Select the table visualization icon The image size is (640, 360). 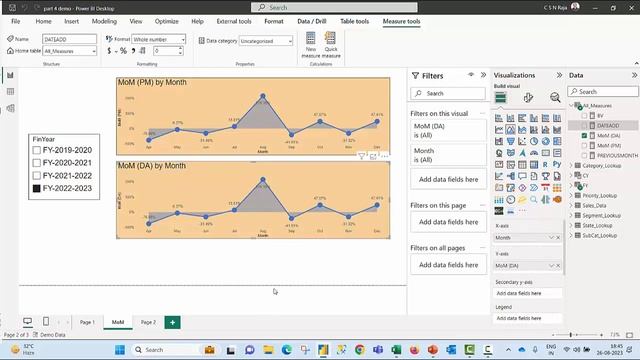click(522, 164)
